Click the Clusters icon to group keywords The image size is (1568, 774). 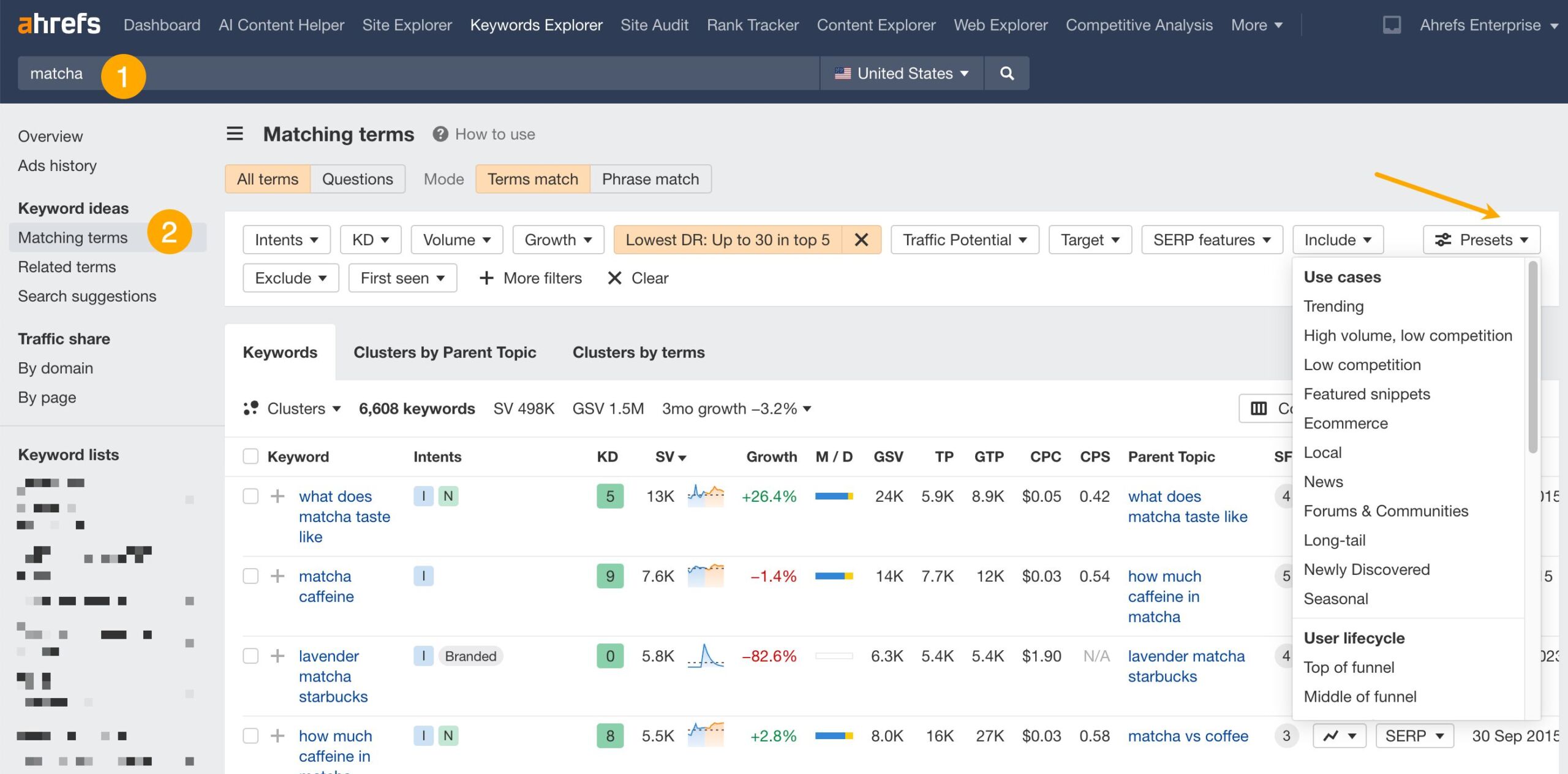click(248, 408)
